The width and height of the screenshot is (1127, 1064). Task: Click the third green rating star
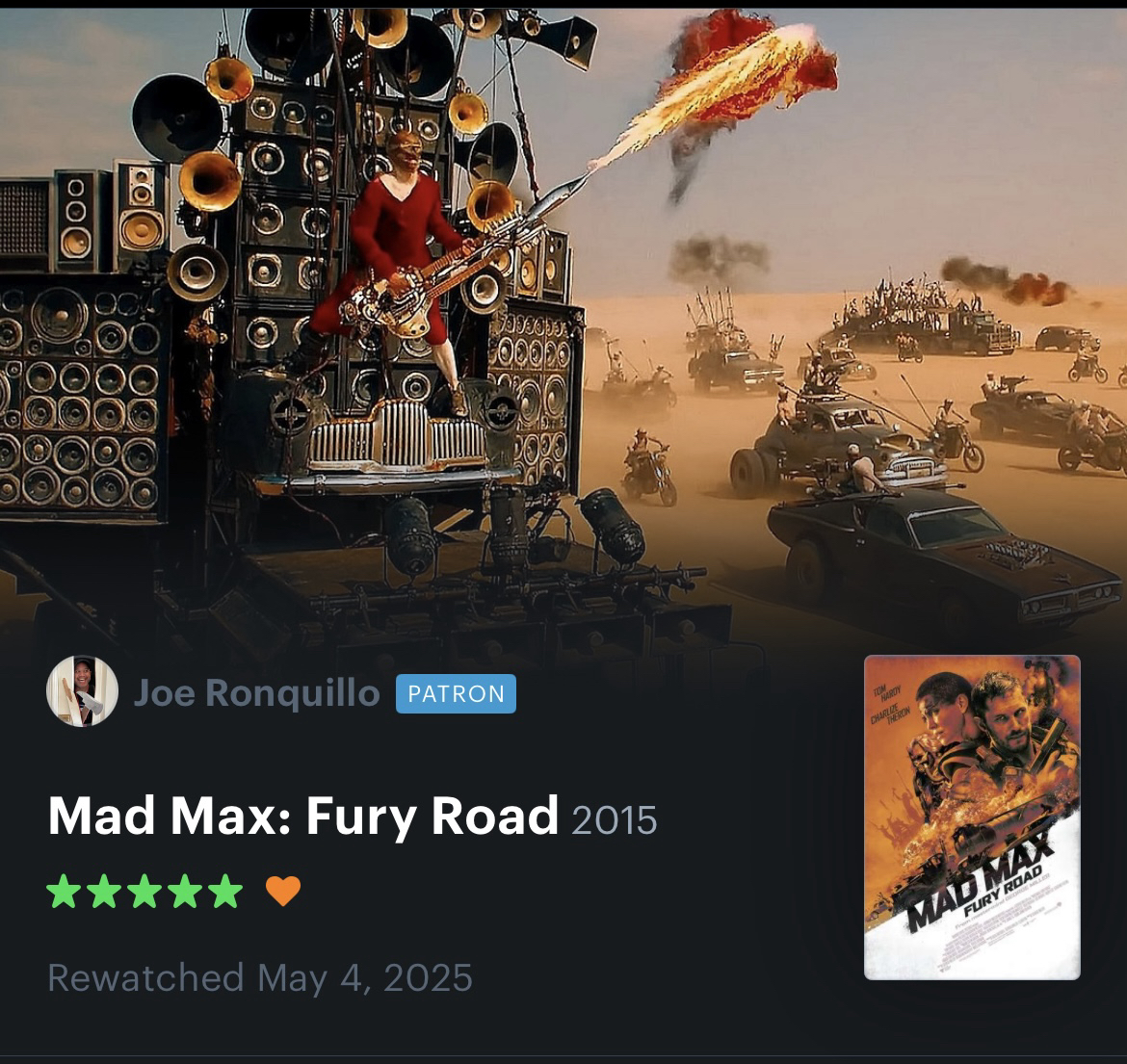[x=144, y=891]
